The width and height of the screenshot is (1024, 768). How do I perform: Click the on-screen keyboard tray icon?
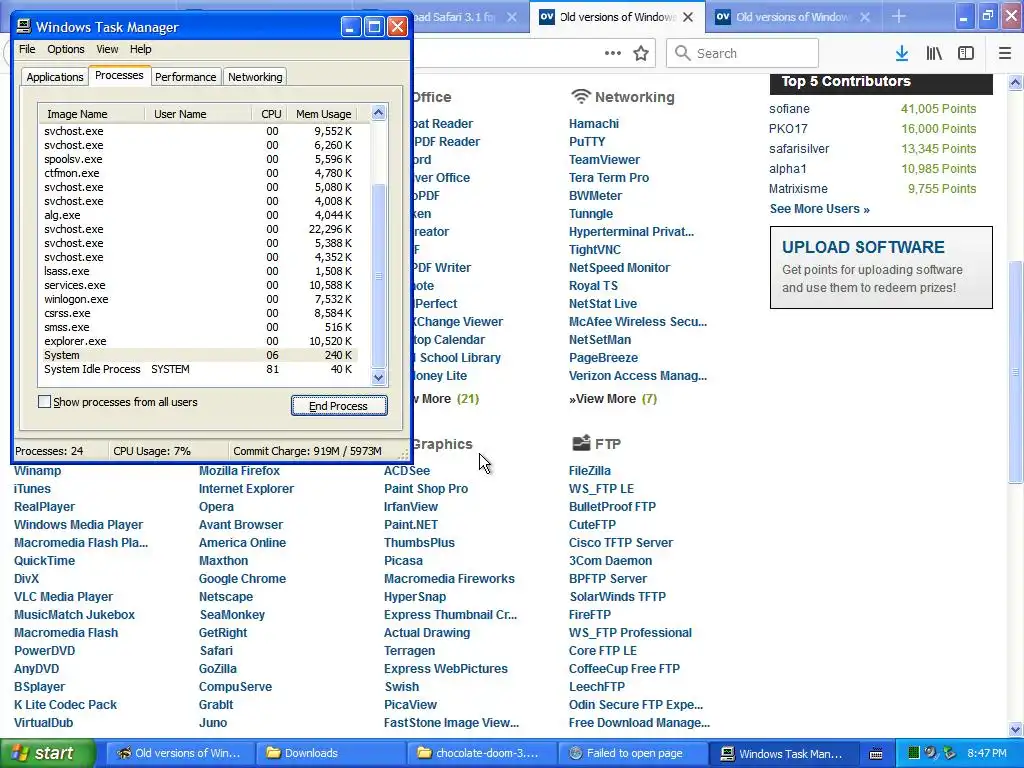point(876,754)
